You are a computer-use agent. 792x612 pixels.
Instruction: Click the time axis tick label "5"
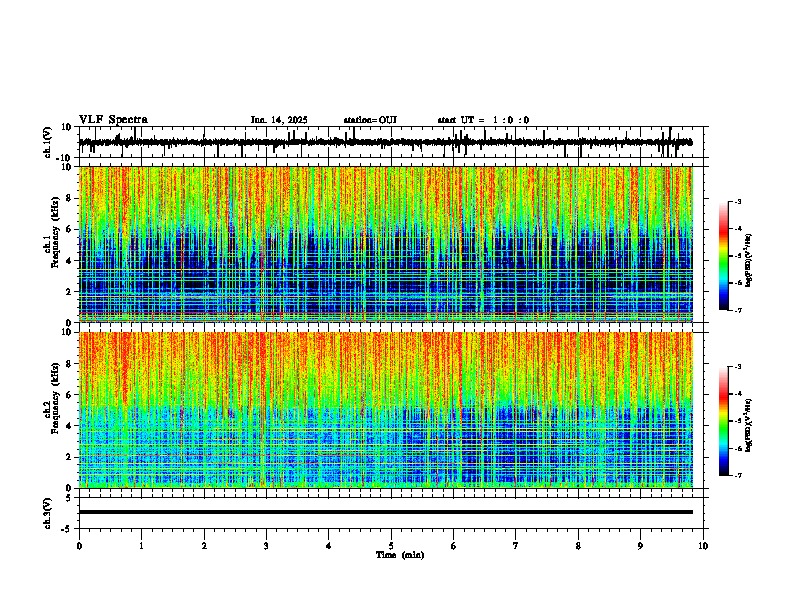click(x=391, y=546)
